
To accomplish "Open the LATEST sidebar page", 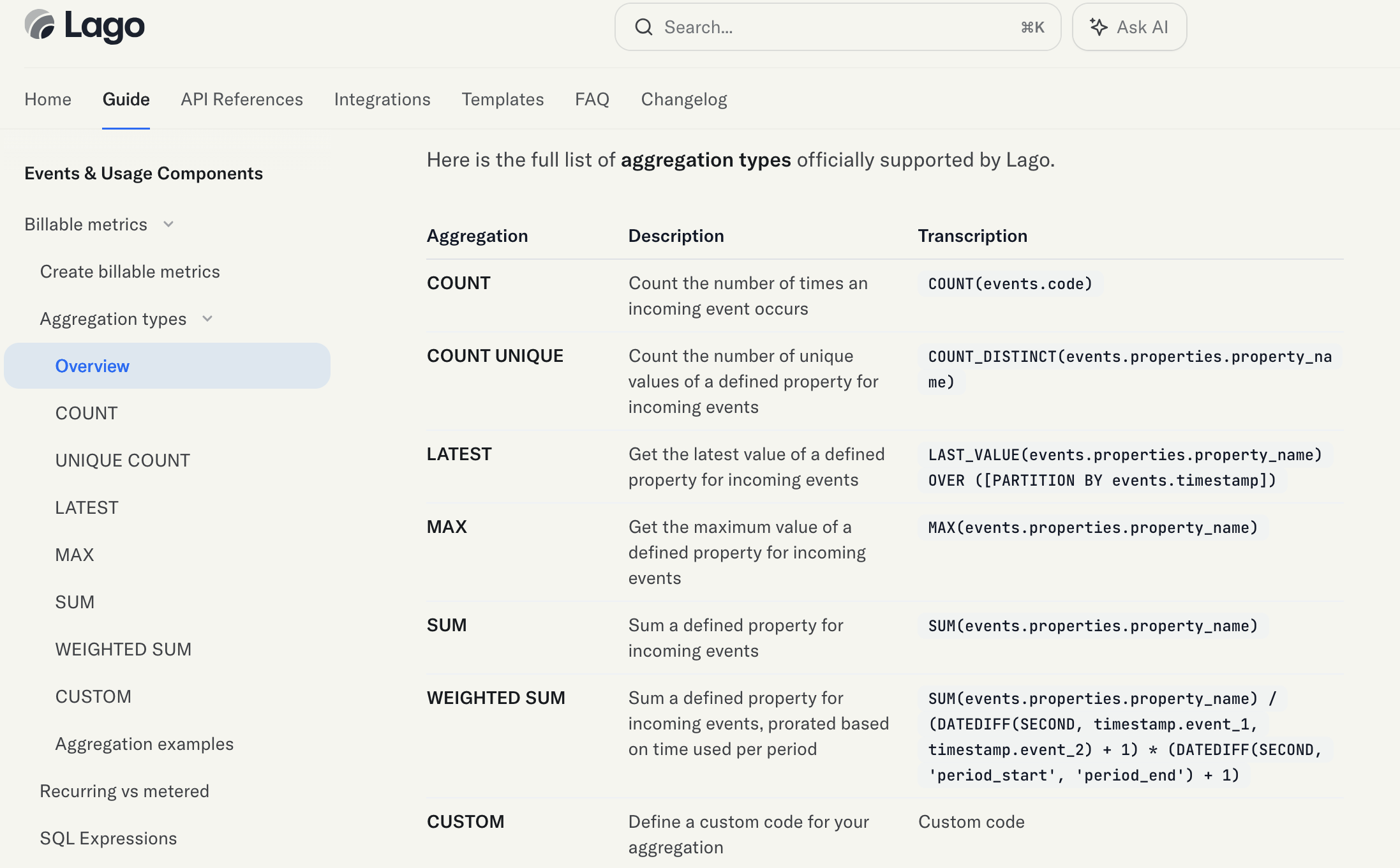I will 87,507.
